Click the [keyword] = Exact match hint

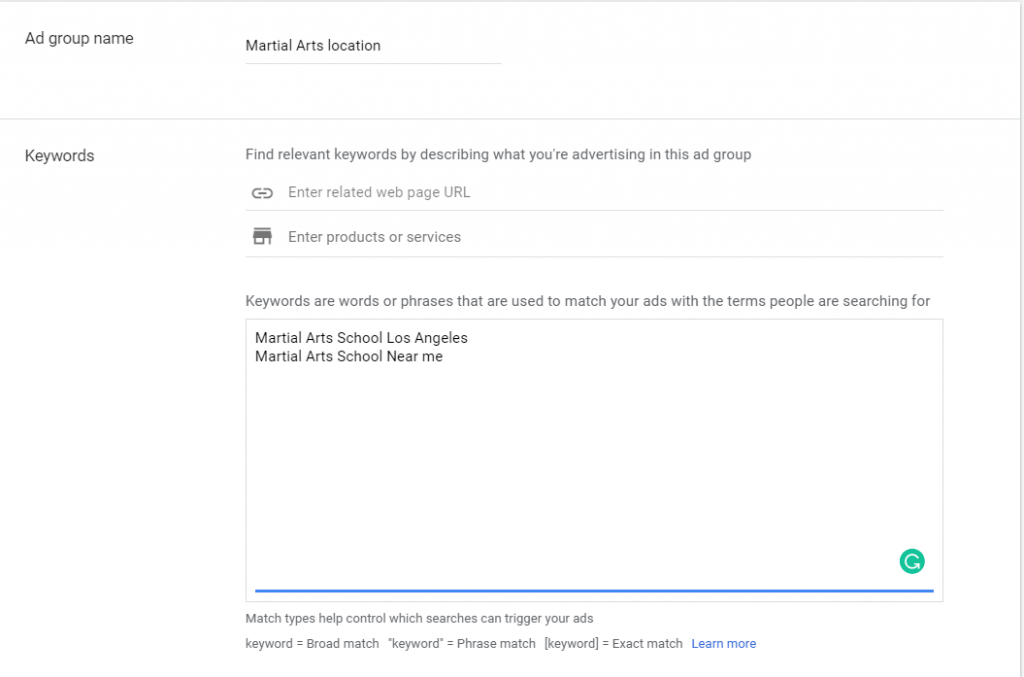(x=613, y=644)
